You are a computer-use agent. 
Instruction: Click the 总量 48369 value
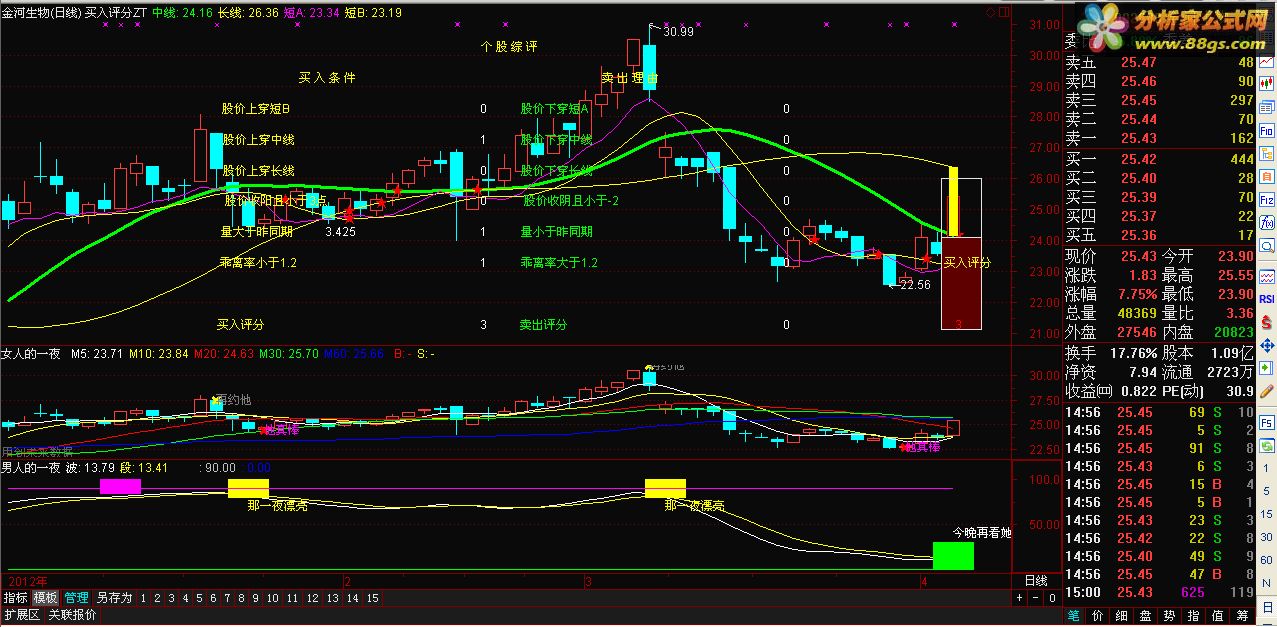[x=1135, y=313]
